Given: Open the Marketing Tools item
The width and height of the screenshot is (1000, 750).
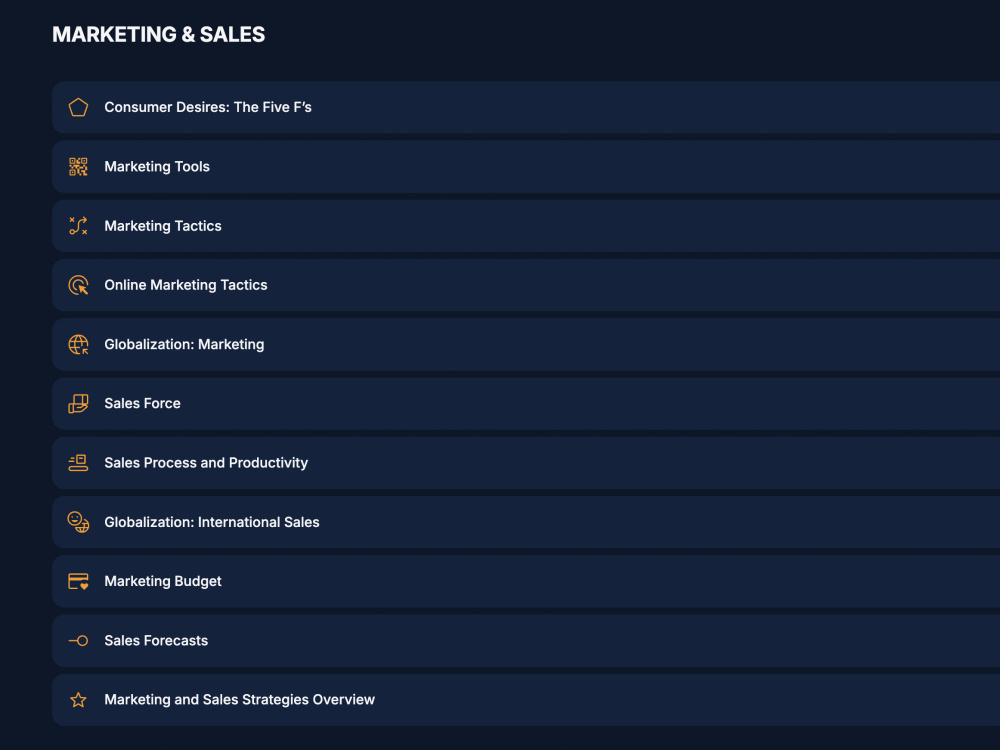Looking at the screenshot, I should [x=526, y=166].
